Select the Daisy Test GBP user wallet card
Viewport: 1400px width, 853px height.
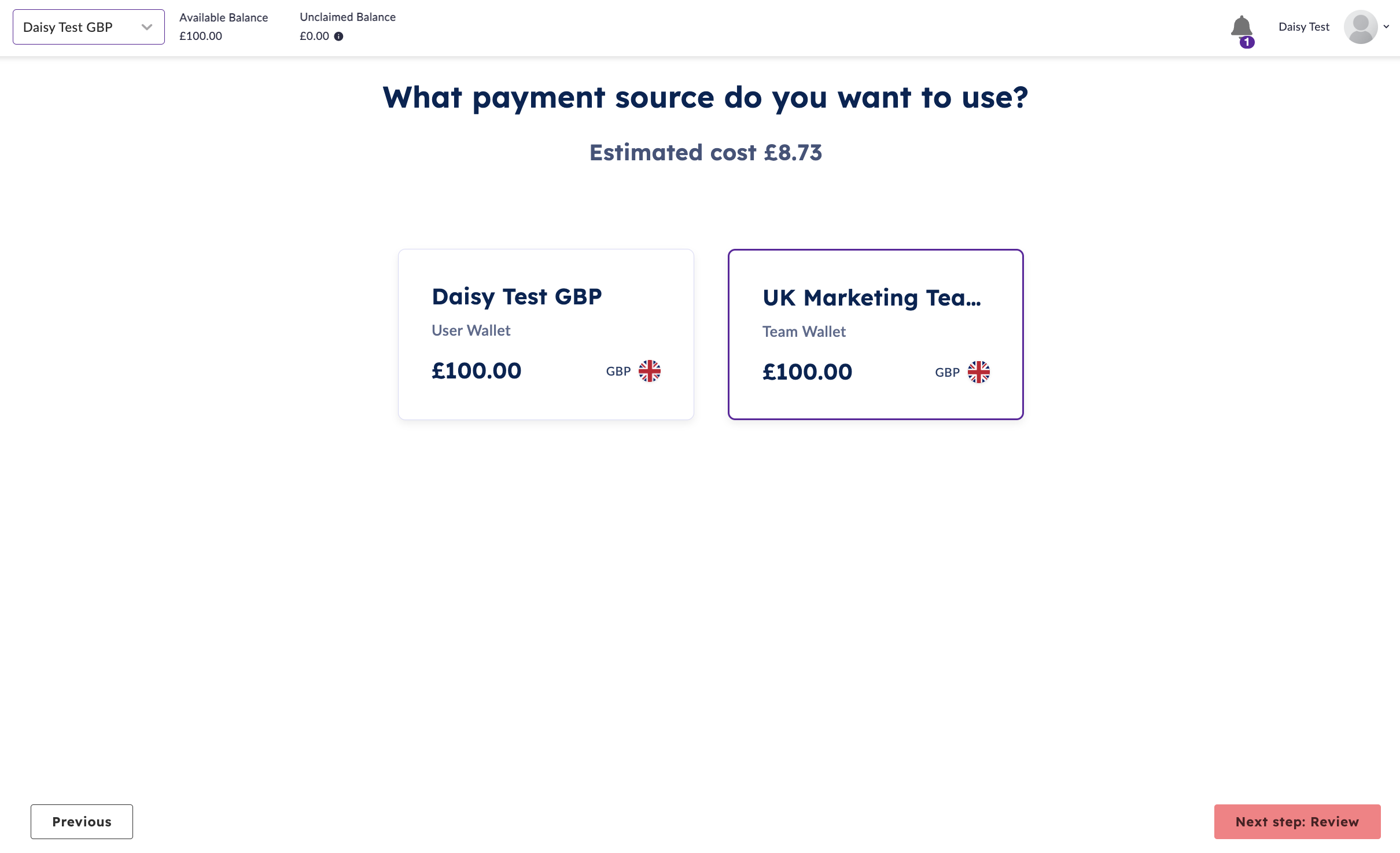coord(546,334)
